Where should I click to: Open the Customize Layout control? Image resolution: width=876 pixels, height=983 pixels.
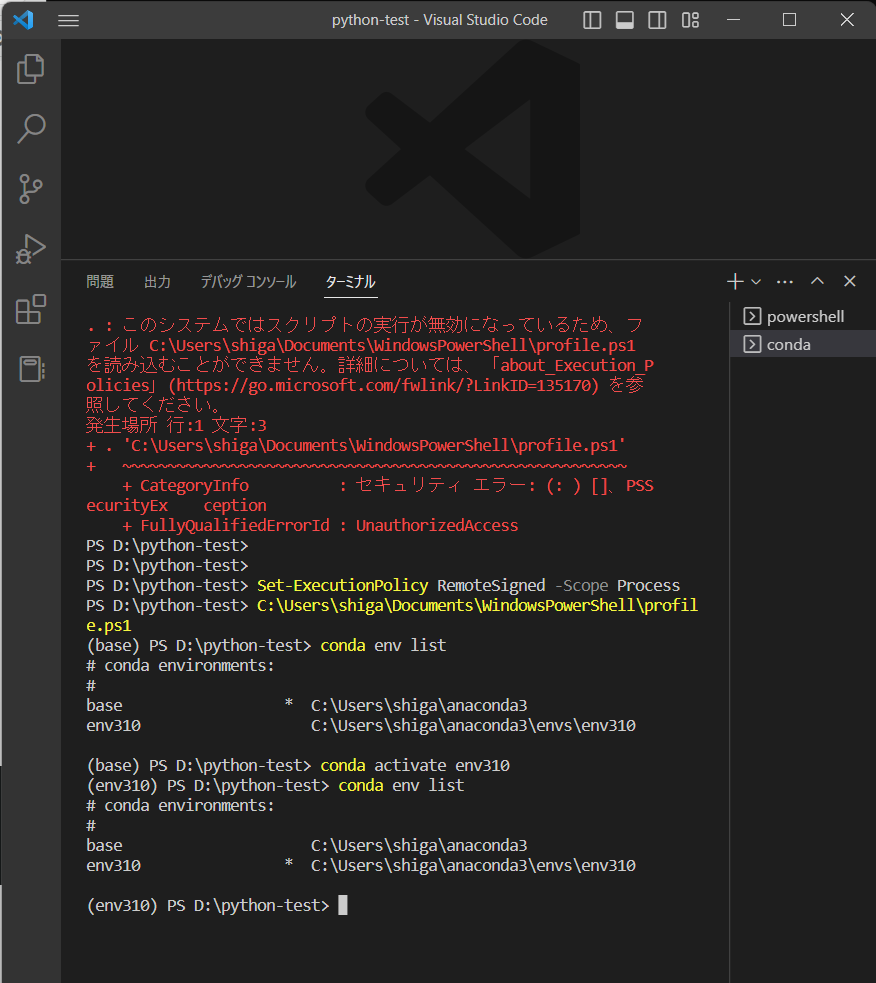pyautogui.click(x=689, y=20)
